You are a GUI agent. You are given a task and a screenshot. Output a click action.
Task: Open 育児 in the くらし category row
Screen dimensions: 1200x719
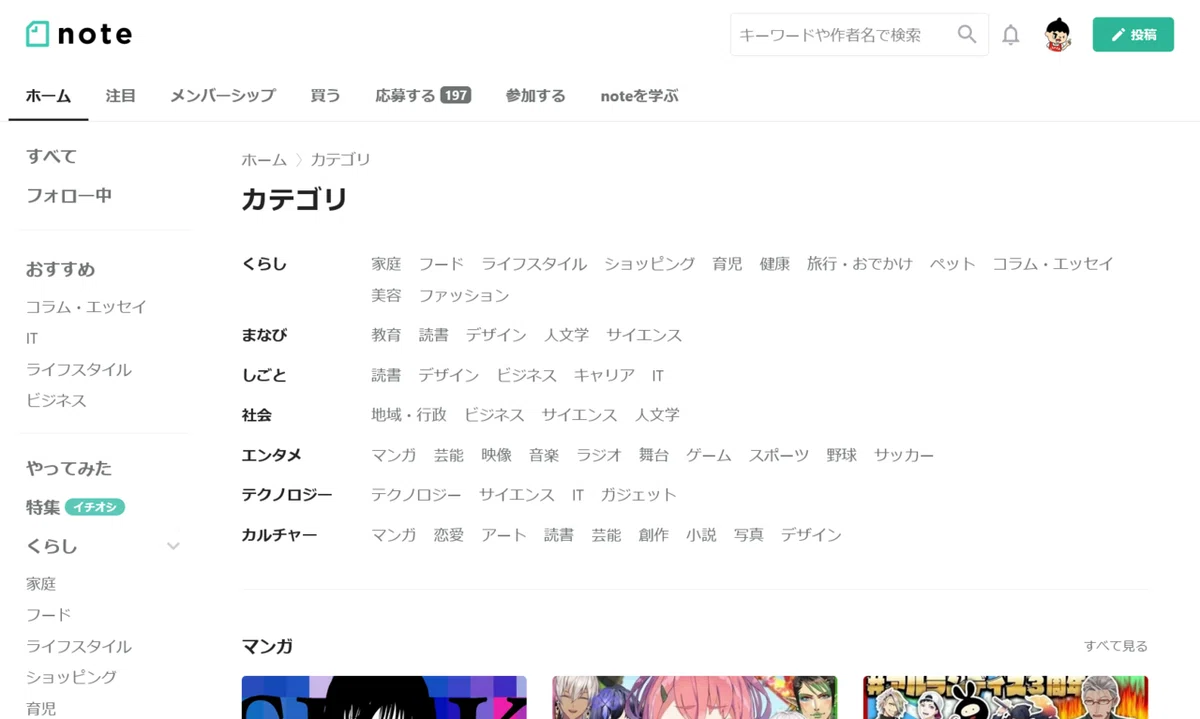click(727, 264)
